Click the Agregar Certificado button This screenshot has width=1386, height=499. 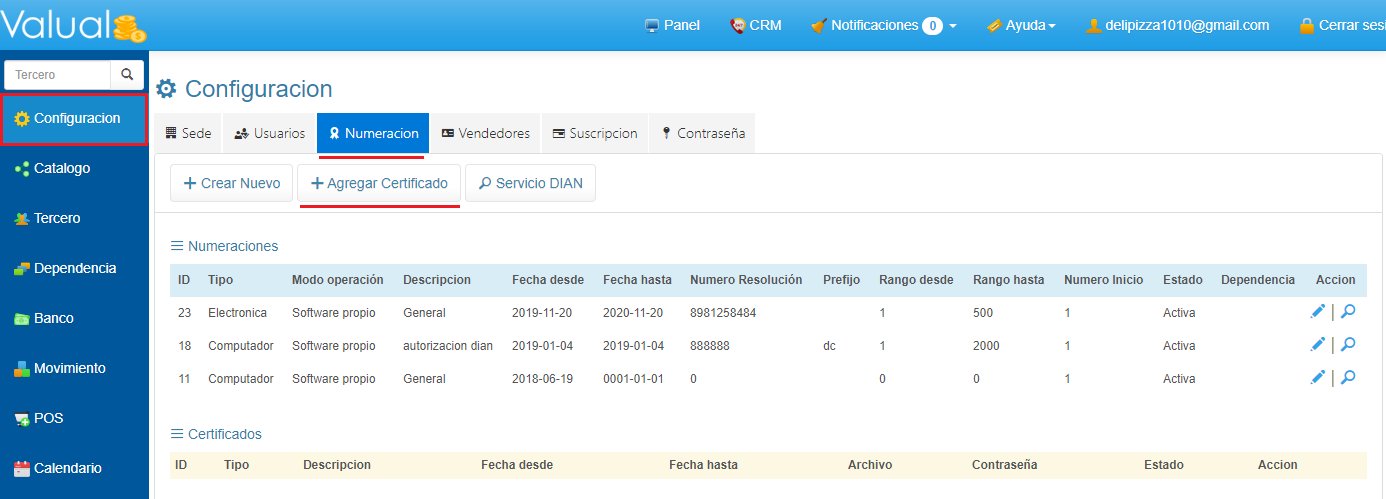379,183
